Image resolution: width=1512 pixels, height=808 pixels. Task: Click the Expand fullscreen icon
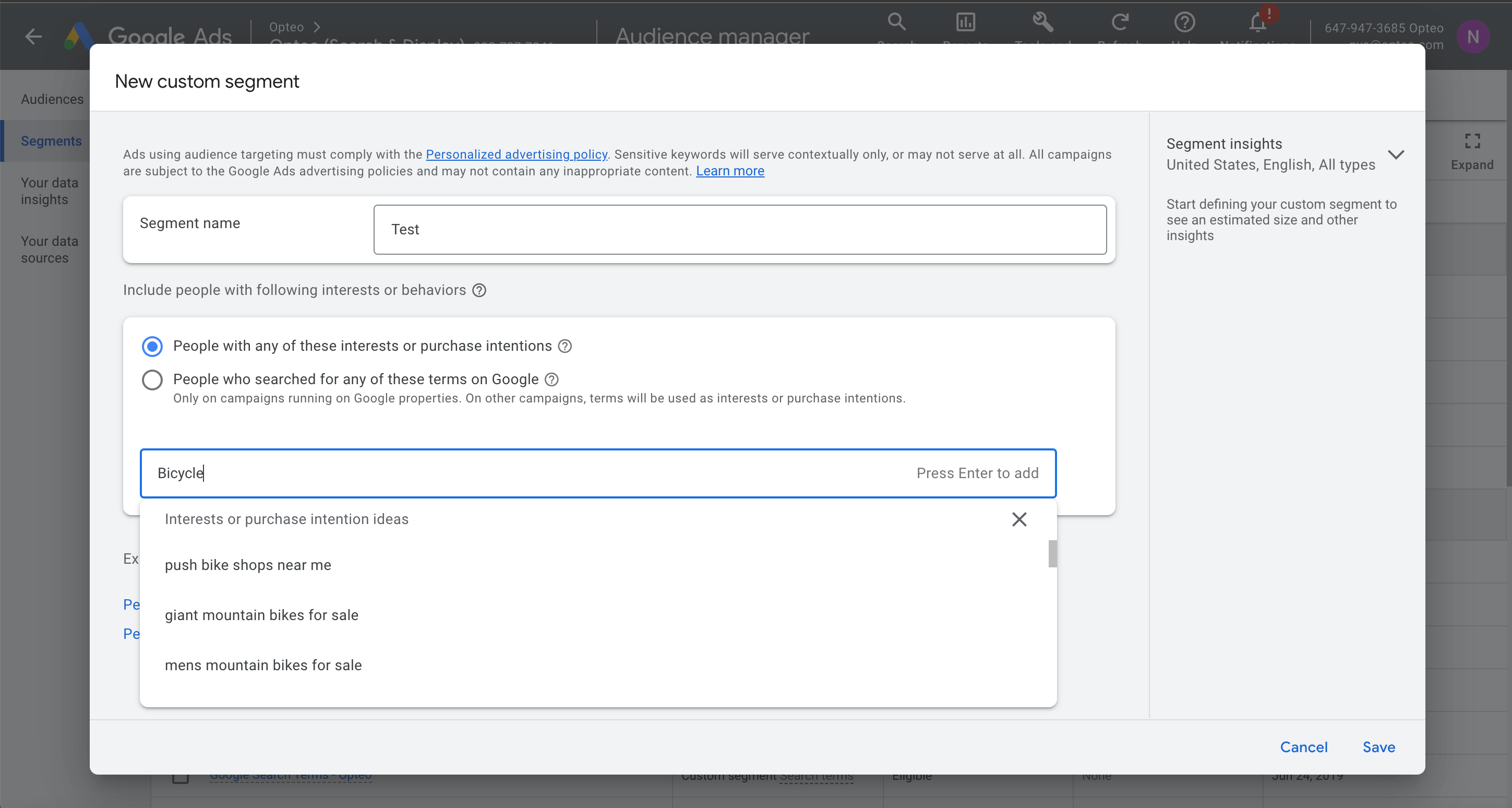(1472, 141)
